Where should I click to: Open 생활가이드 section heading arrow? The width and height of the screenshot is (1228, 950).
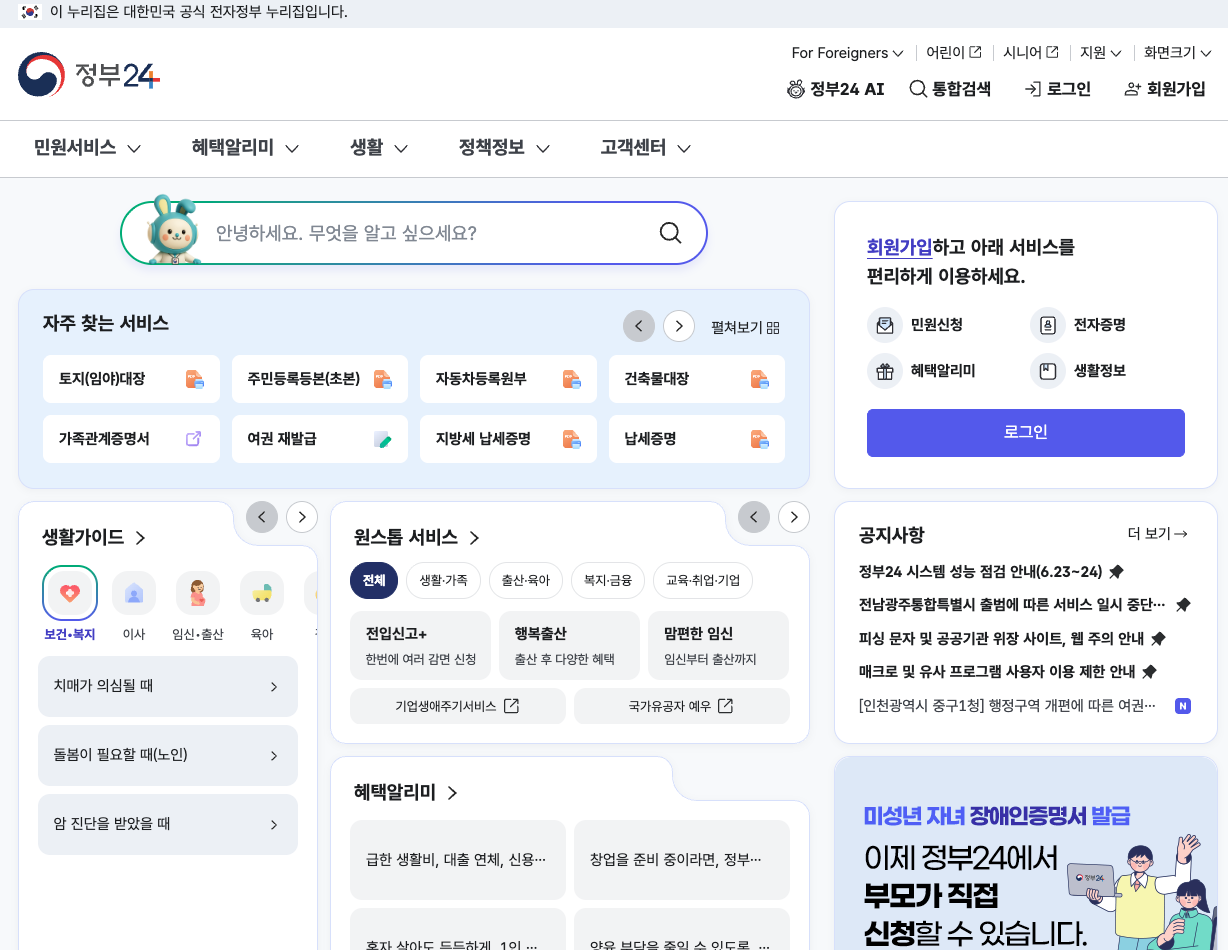[140, 538]
